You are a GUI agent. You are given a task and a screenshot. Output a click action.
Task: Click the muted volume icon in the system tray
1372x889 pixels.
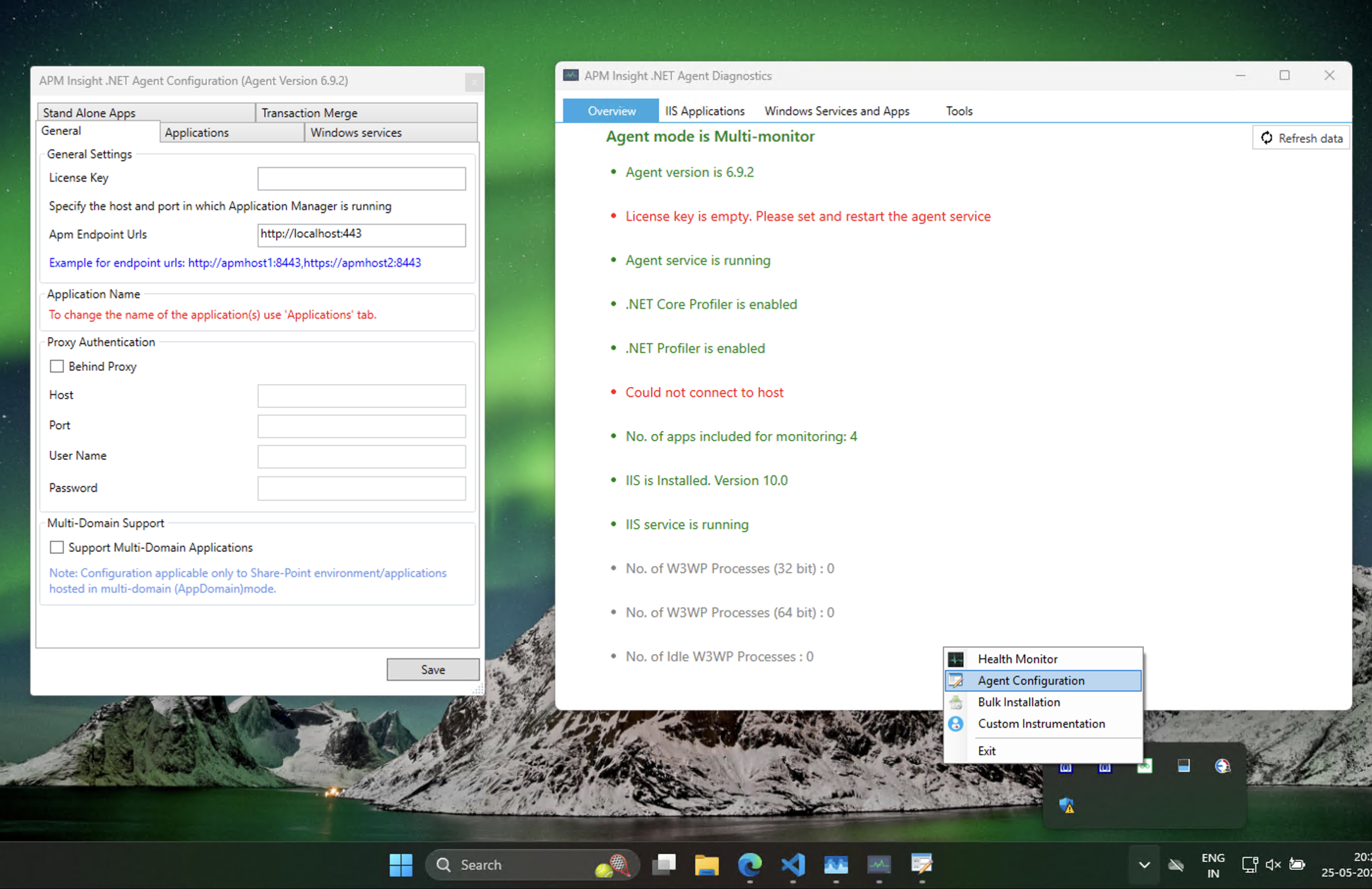point(1273,865)
